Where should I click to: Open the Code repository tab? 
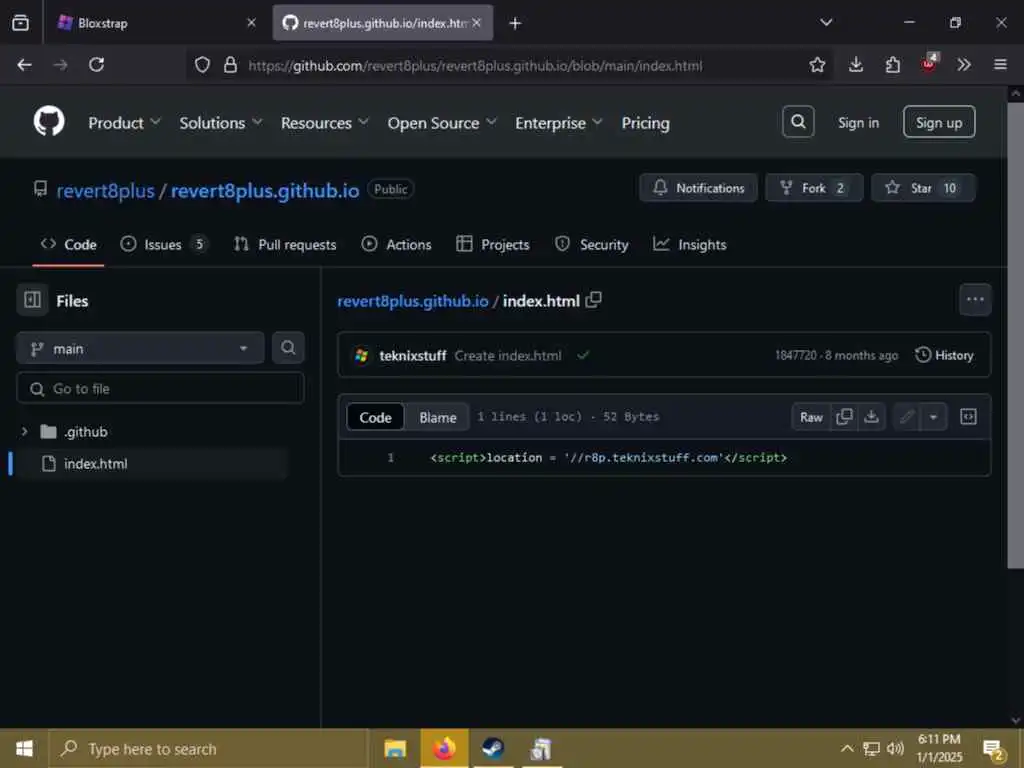69,244
